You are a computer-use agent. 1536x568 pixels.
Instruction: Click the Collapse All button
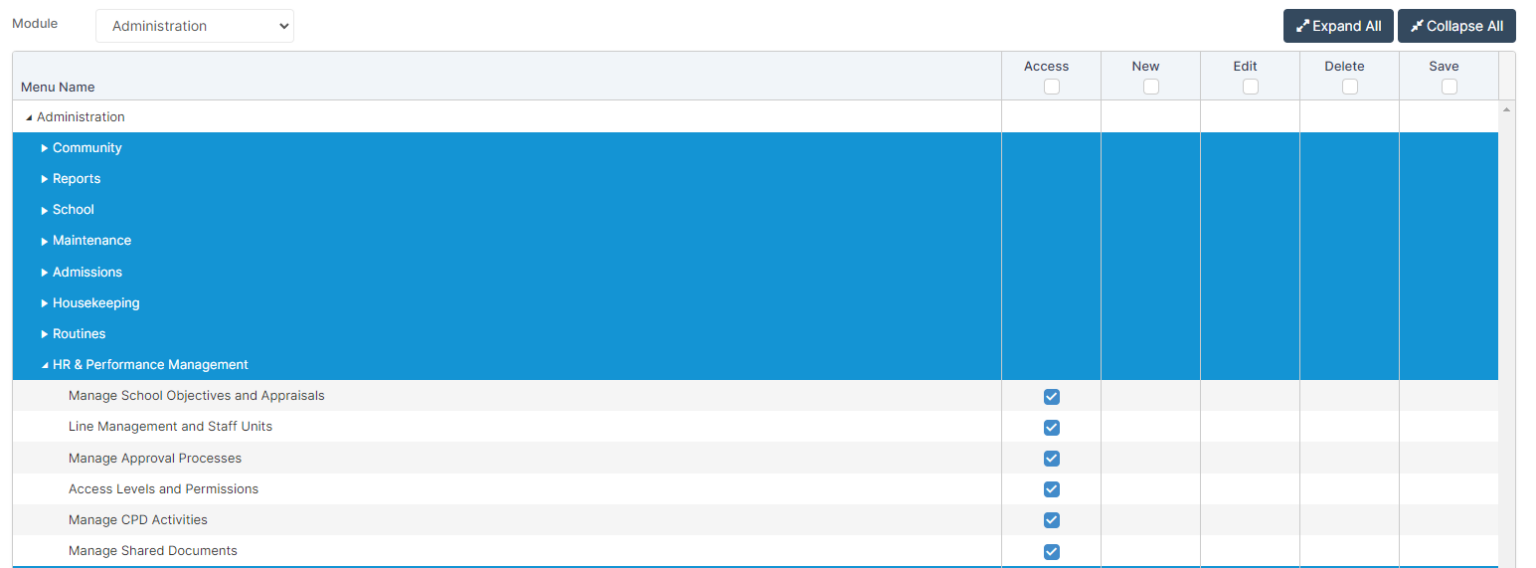coord(1456,26)
